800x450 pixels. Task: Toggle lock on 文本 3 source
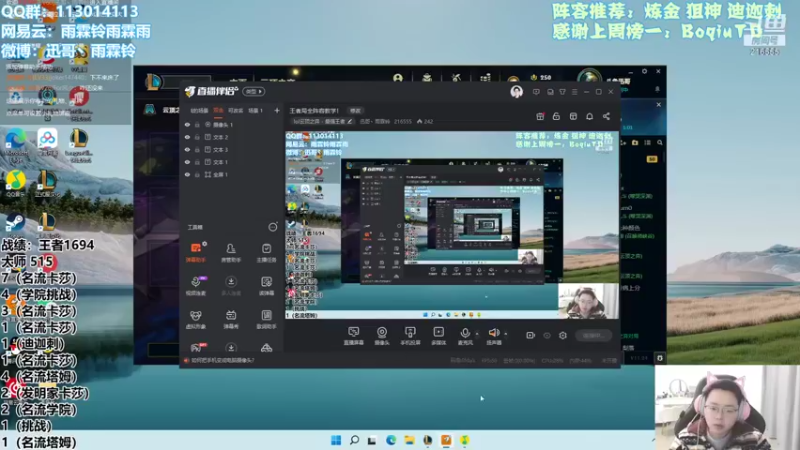[x=197, y=149]
